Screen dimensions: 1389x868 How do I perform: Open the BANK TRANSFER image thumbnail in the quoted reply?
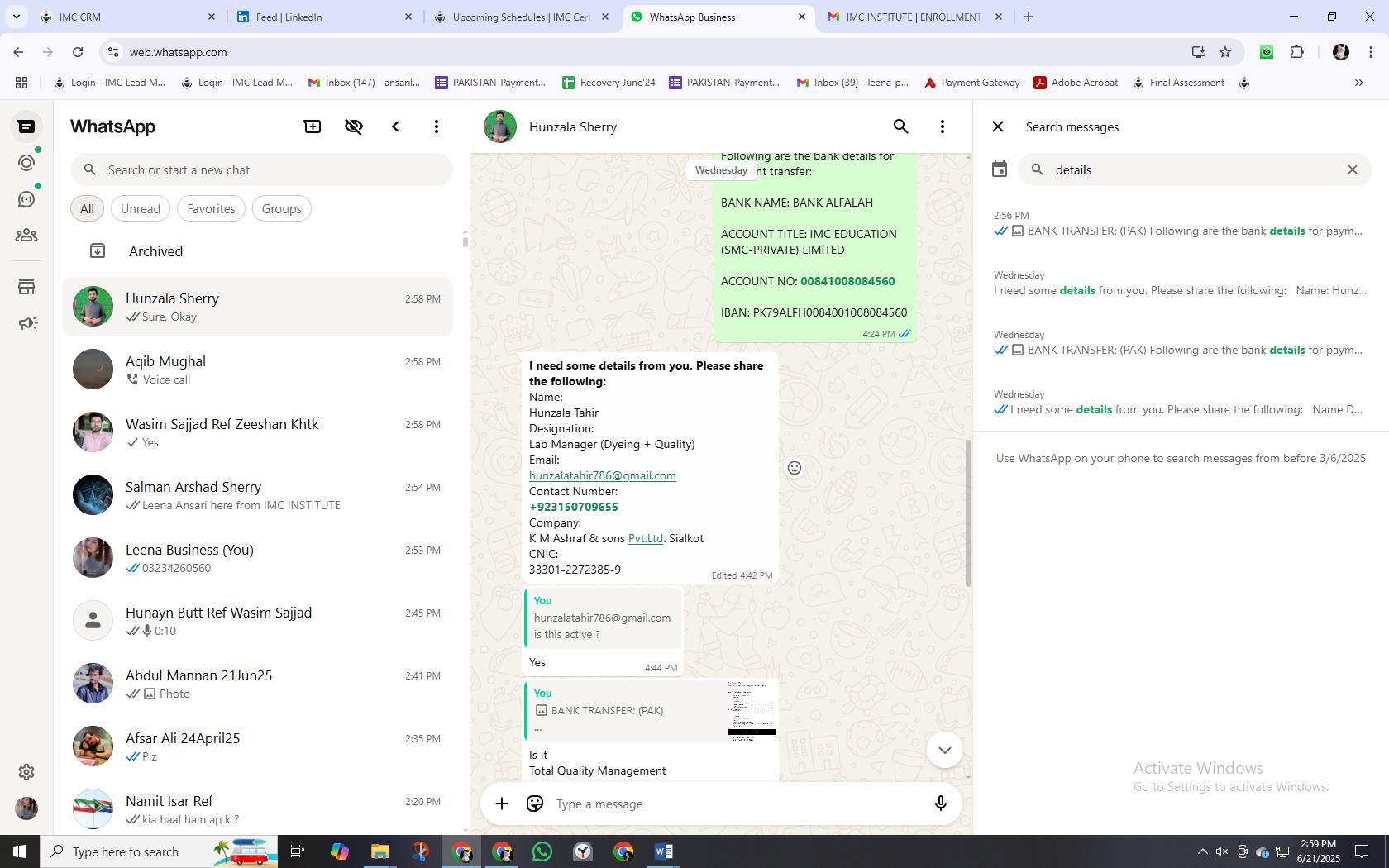[x=752, y=710]
